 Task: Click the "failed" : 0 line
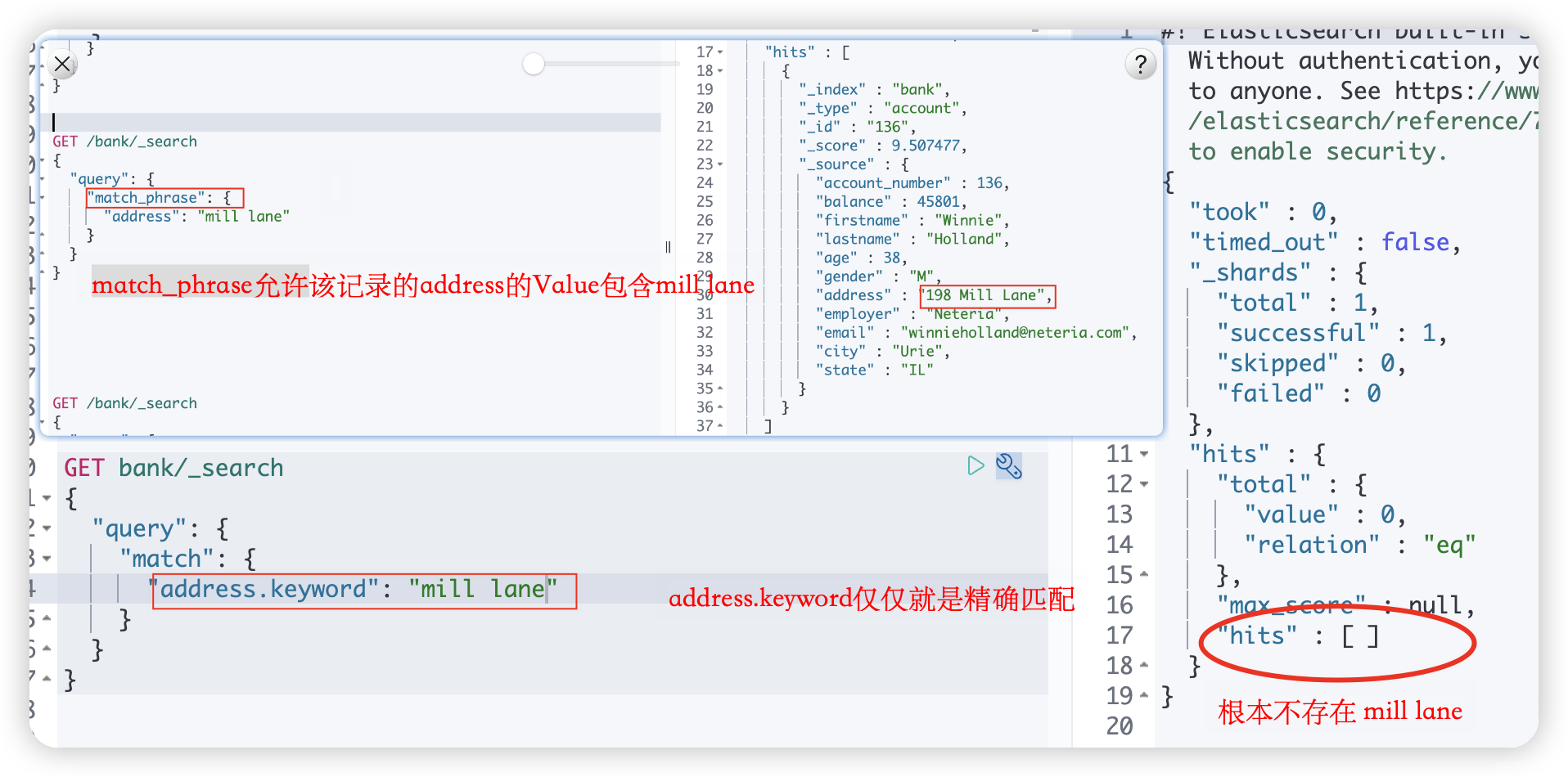1299,393
